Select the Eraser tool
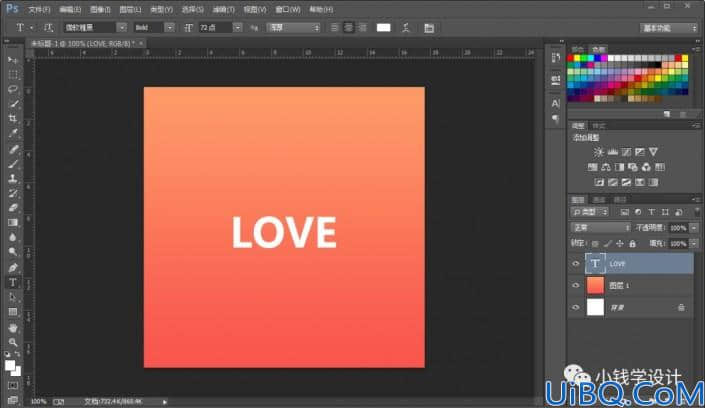705x408 pixels. pos(13,208)
